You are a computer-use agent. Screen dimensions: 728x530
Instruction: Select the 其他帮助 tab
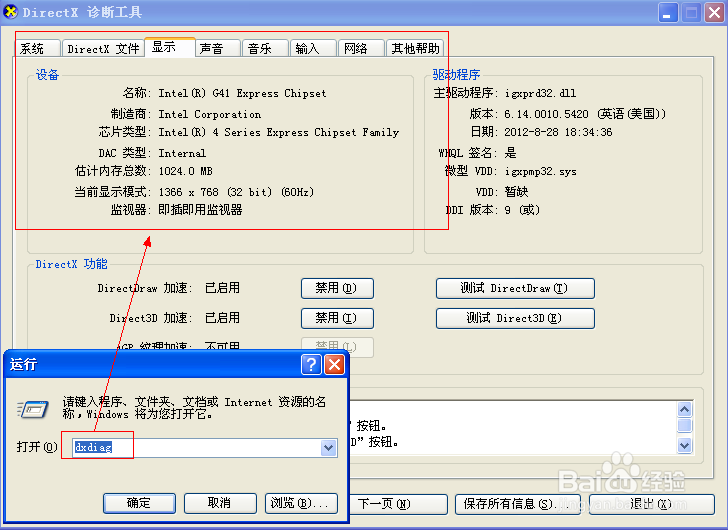click(415, 48)
